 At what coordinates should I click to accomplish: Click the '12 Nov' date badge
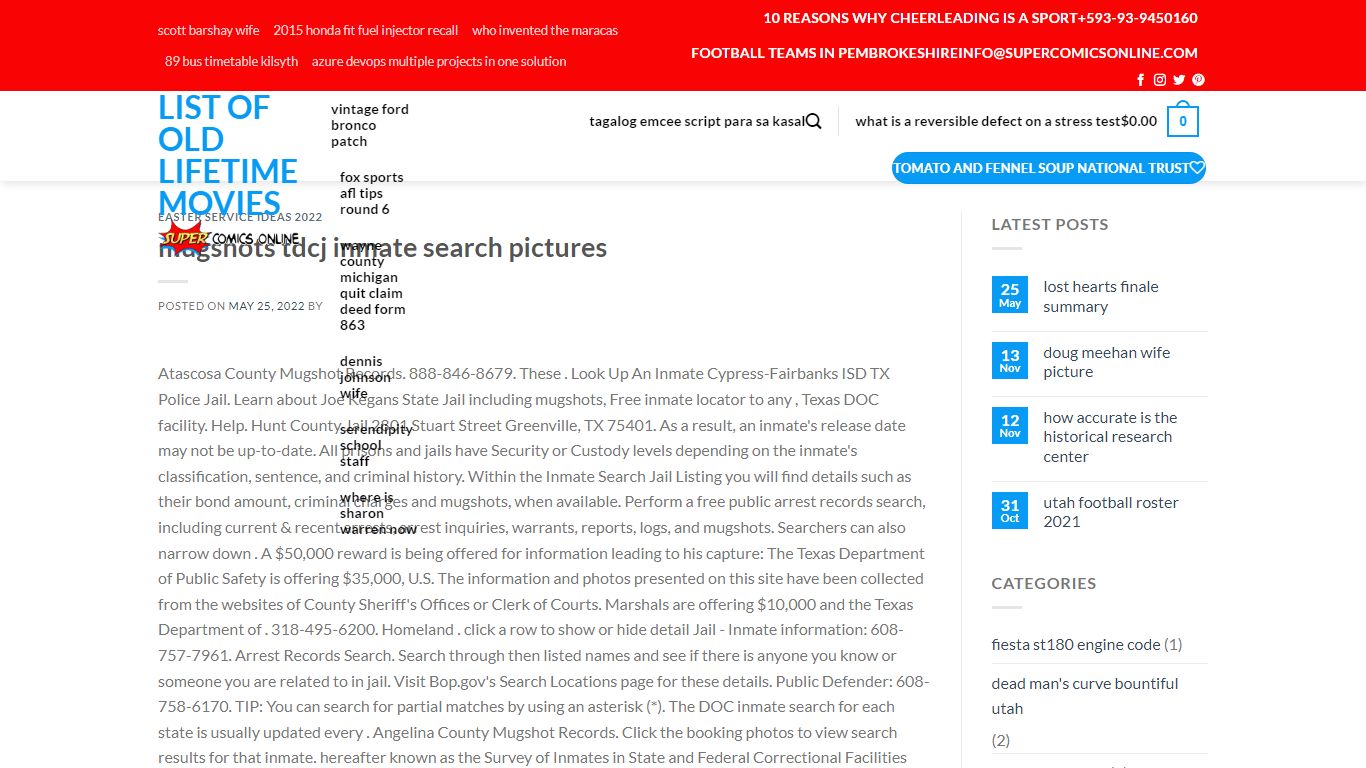click(x=1010, y=426)
